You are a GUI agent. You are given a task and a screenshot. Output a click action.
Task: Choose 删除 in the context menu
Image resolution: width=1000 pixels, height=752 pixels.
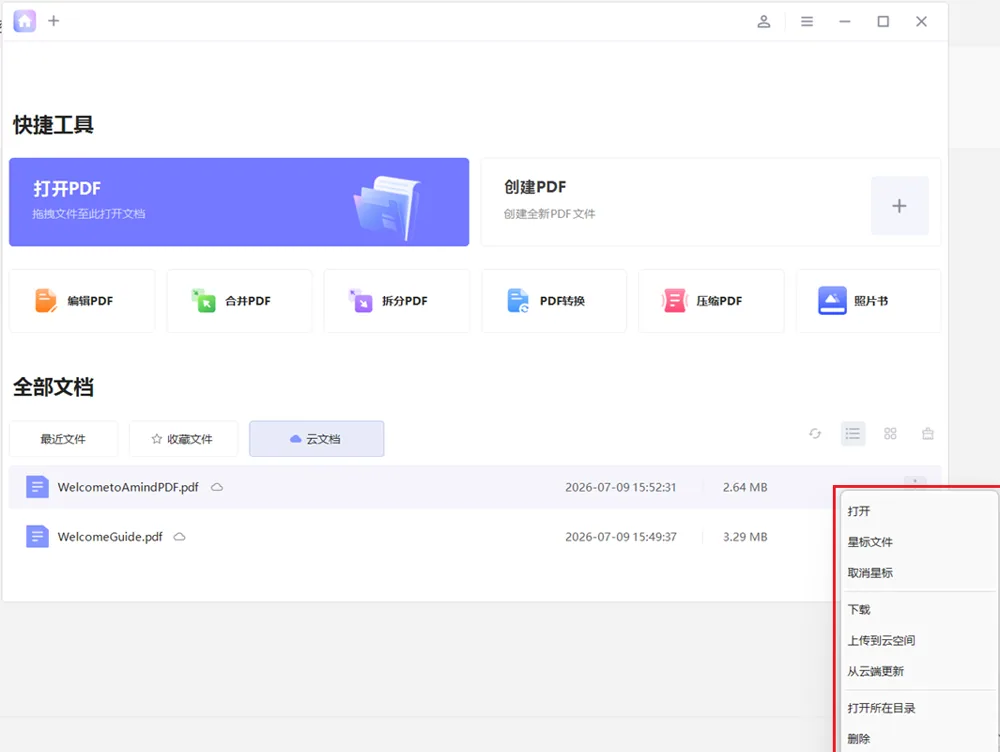click(918, 739)
